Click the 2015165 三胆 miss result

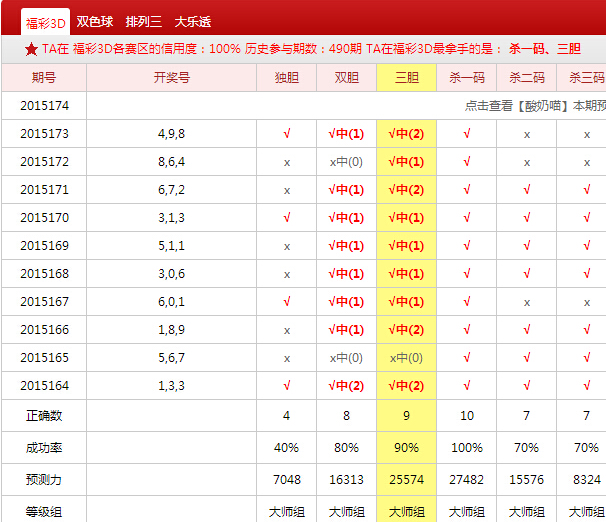[x=406, y=358]
